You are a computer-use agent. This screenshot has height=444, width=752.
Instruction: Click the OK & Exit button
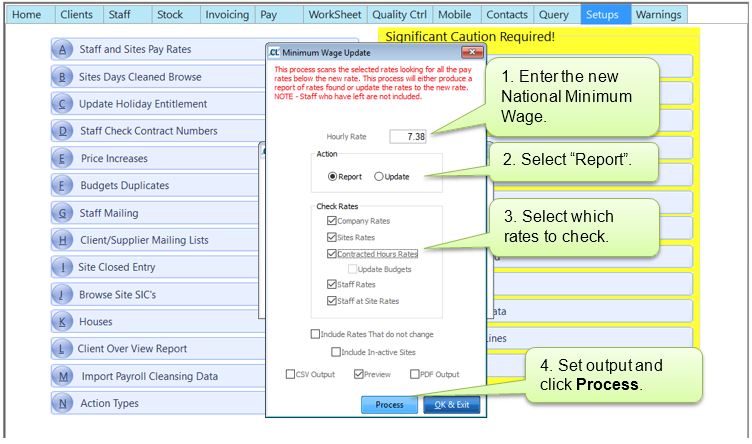(453, 405)
